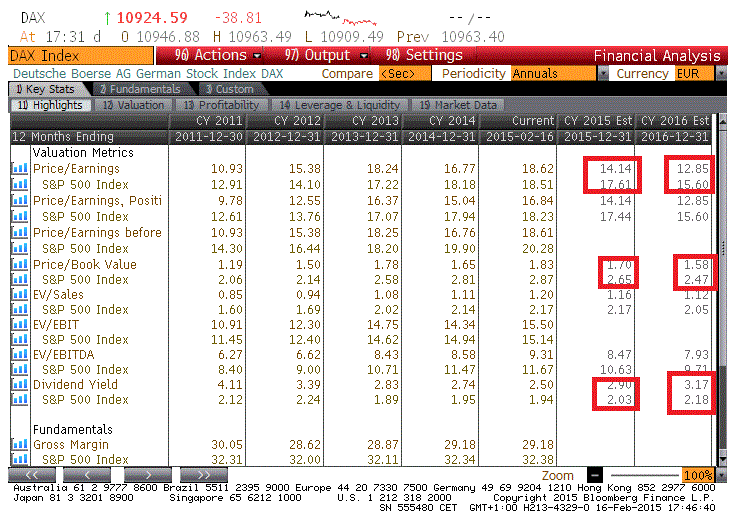This screenshot has width=736, height=527.
Task: Click chart icon next to EV/EBITDA
Action: [20, 354]
